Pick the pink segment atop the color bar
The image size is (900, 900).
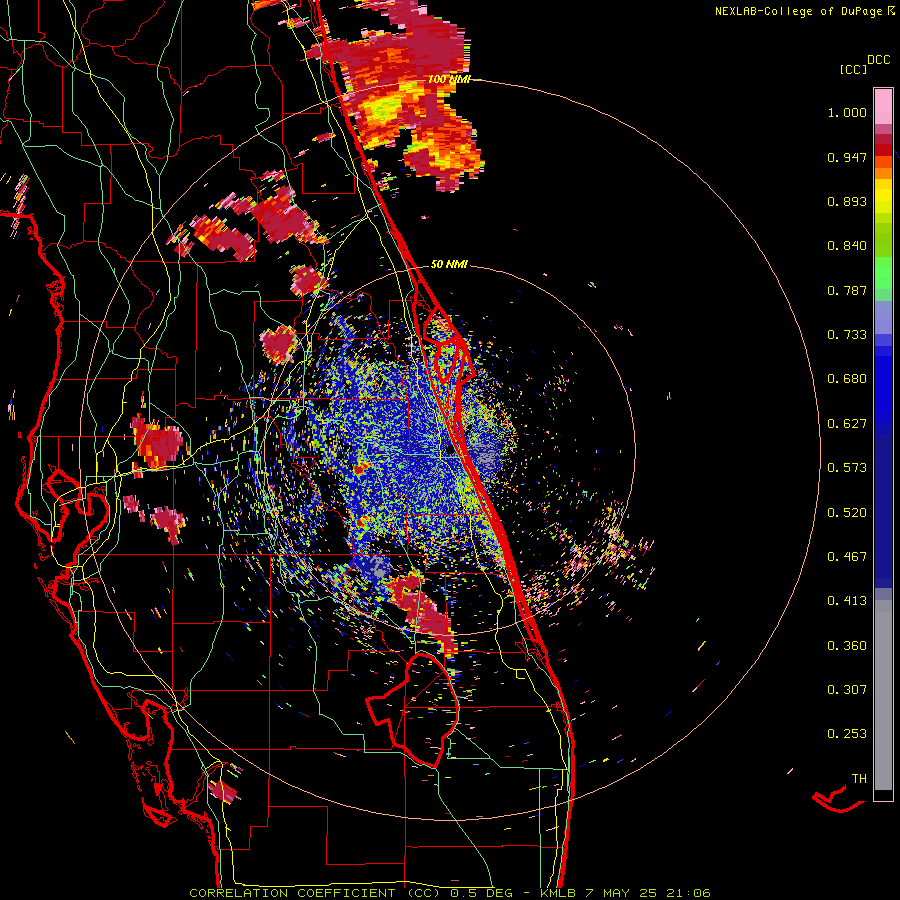(883, 106)
